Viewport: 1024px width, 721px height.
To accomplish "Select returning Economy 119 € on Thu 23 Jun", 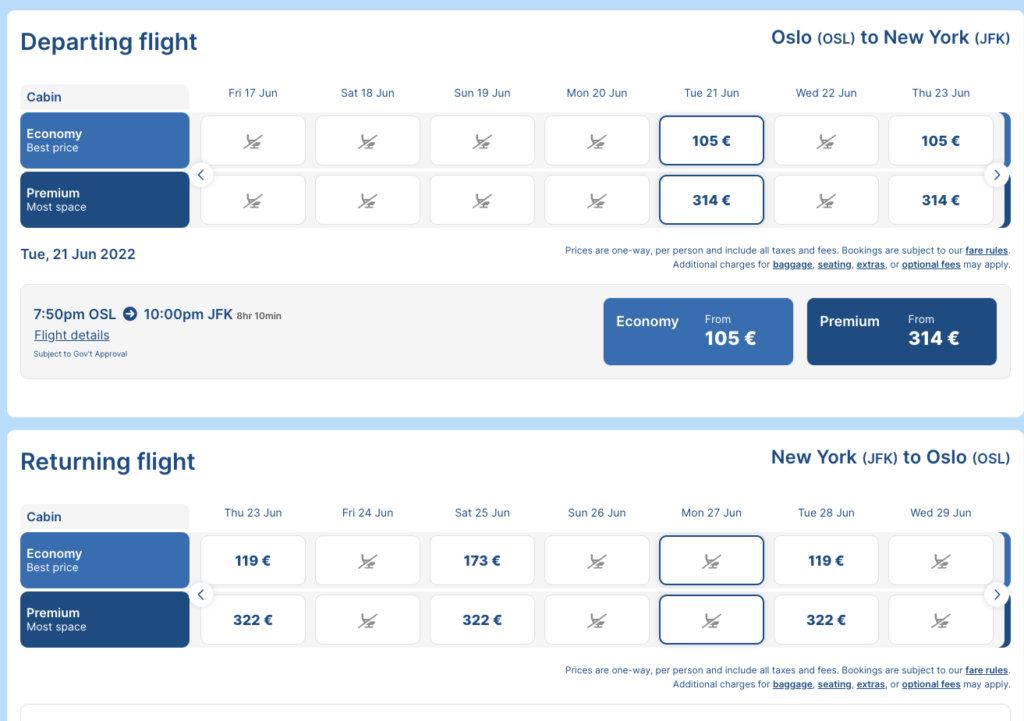I will pos(253,560).
